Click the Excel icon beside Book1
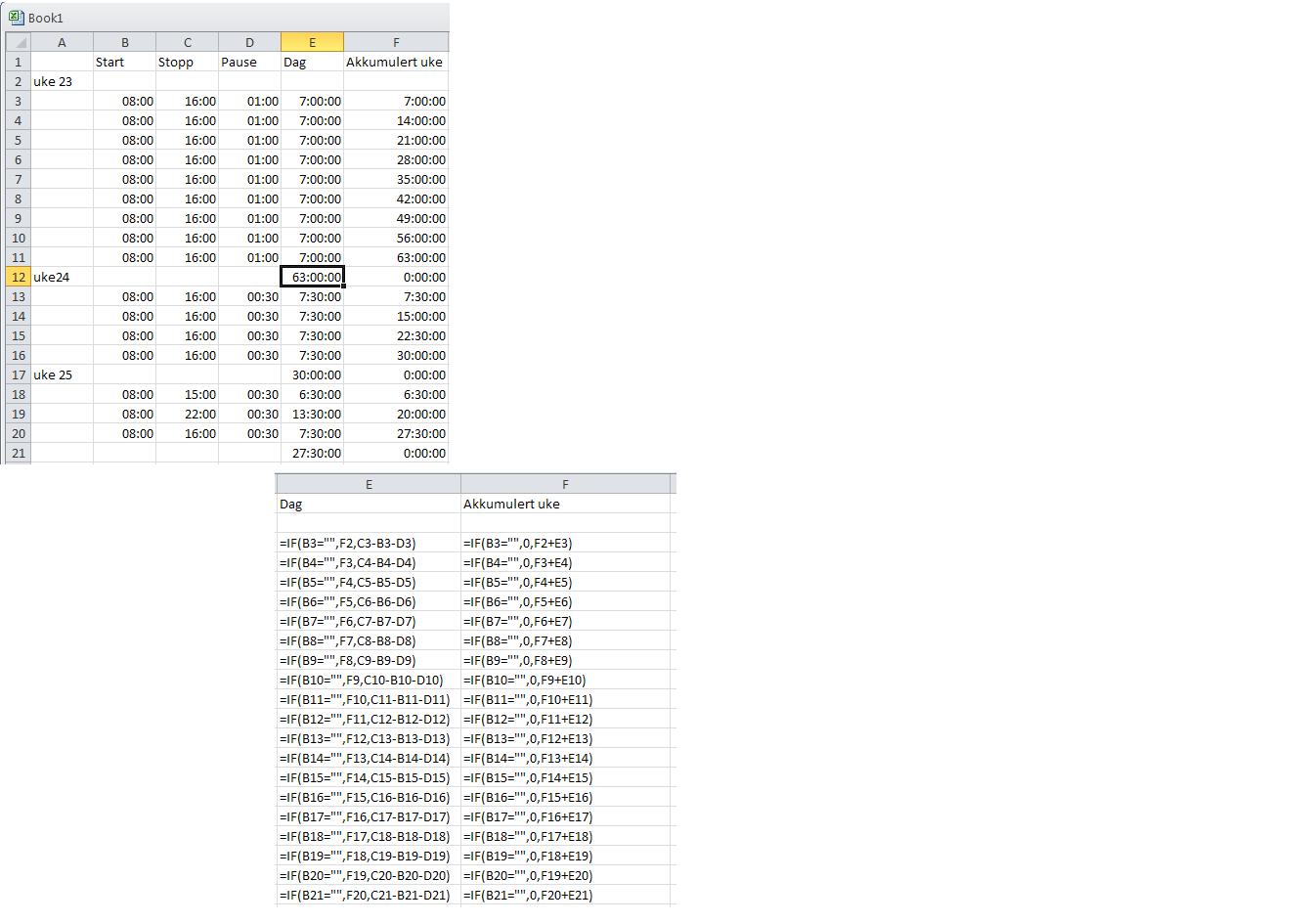 17,18
